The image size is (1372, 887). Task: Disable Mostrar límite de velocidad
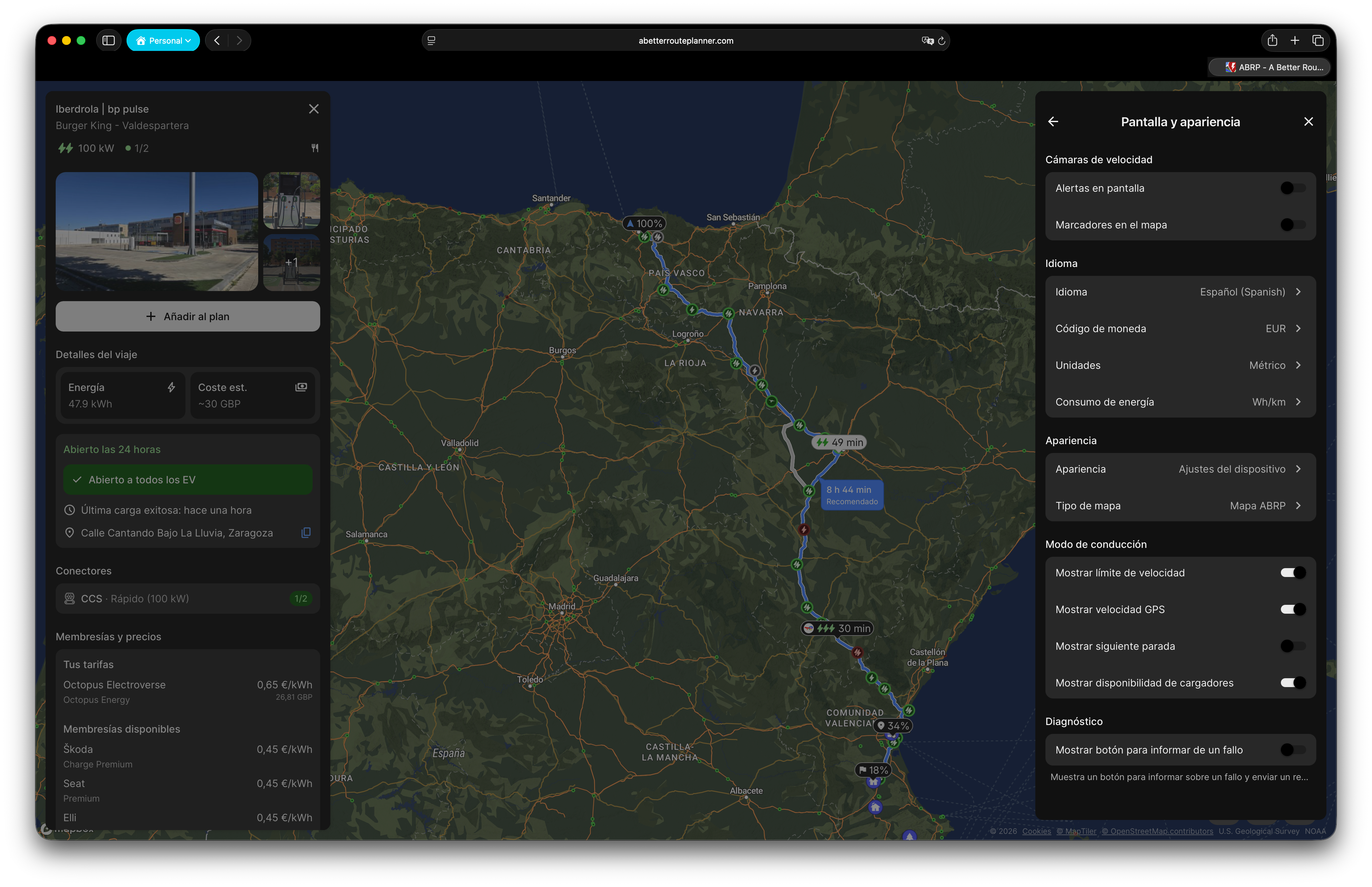pos(1293,573)
